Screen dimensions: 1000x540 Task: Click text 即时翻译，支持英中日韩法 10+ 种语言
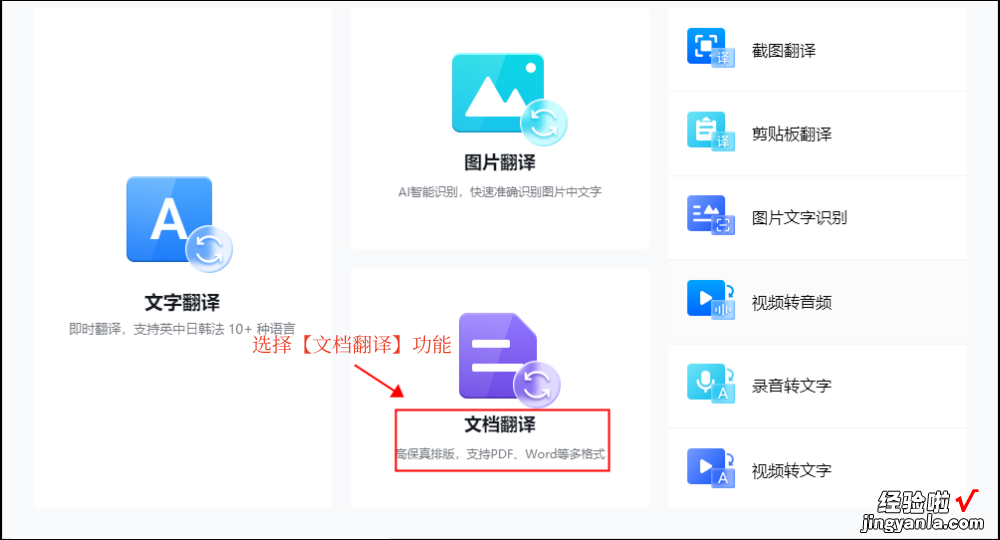pyautogui.click(x=182, y=329)
